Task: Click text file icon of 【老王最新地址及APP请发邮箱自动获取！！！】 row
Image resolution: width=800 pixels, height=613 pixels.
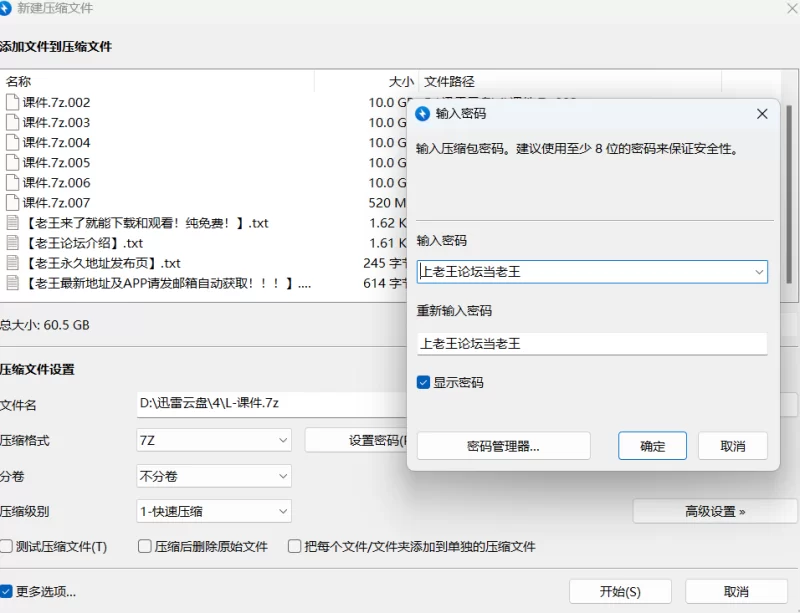Action: tap(12, 283)
